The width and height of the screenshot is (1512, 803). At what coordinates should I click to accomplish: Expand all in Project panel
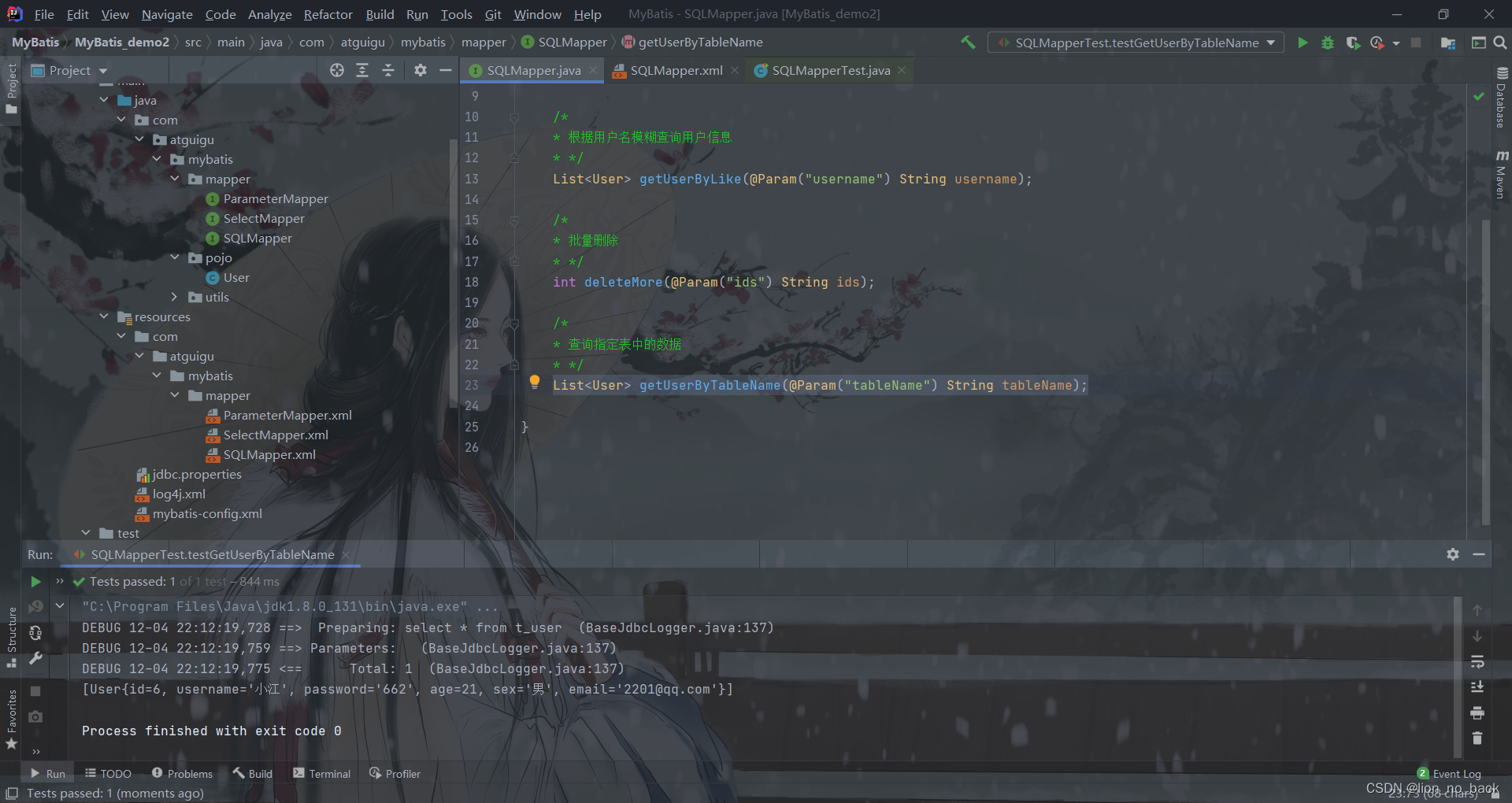(362, 70)
